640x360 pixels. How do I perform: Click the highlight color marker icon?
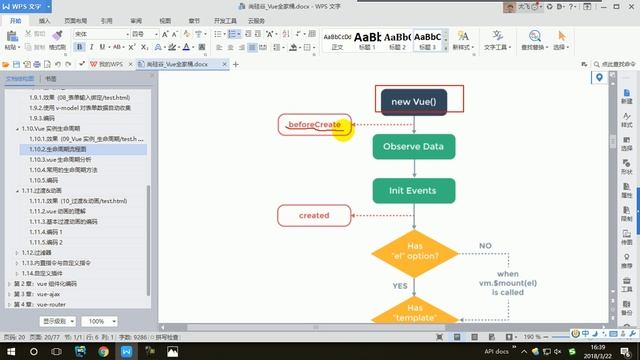tap(172, 47)
